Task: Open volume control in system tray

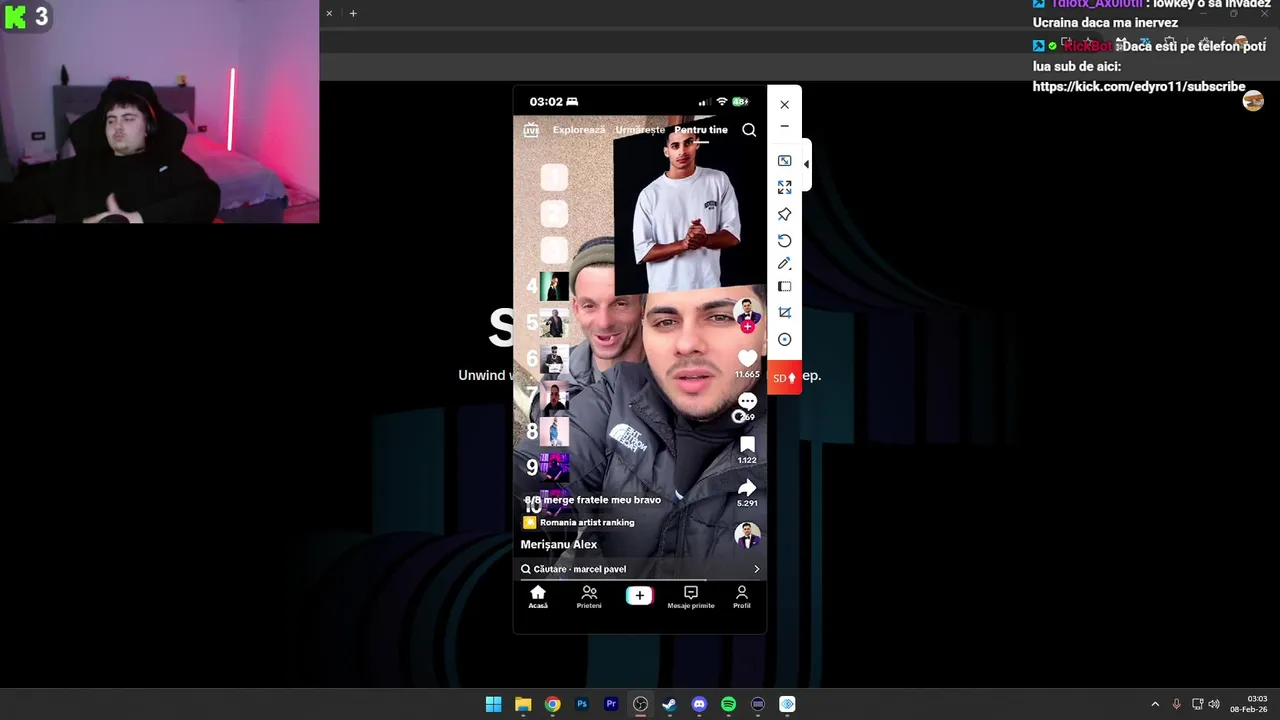Action: click(x=1214, y=704)
